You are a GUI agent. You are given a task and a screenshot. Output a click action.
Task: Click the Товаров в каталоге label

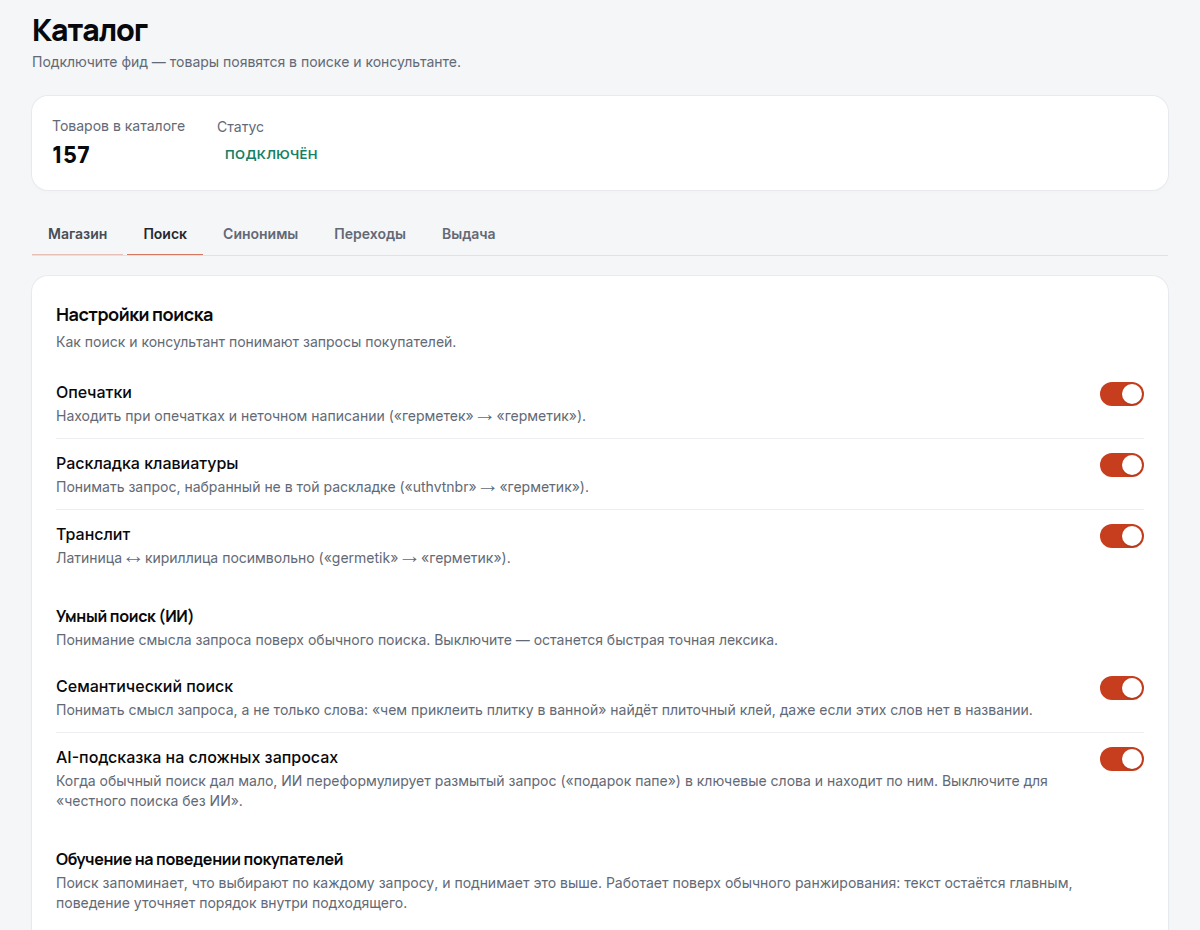[118, 126]
